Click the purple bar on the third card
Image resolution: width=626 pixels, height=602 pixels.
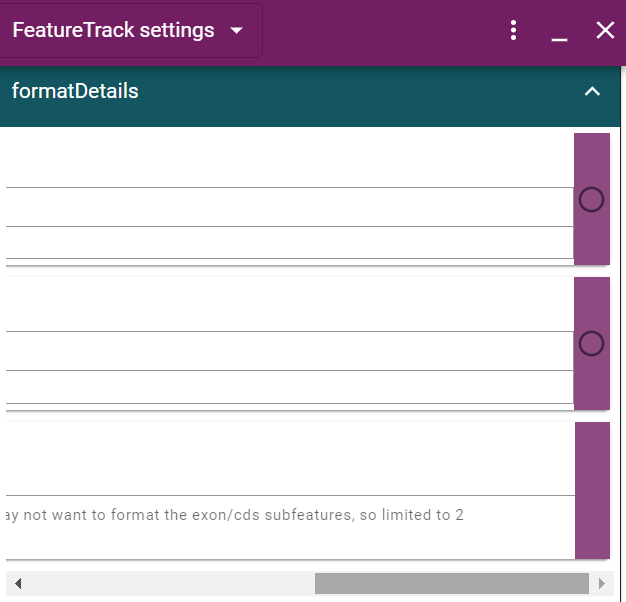[x=592, y=490]
